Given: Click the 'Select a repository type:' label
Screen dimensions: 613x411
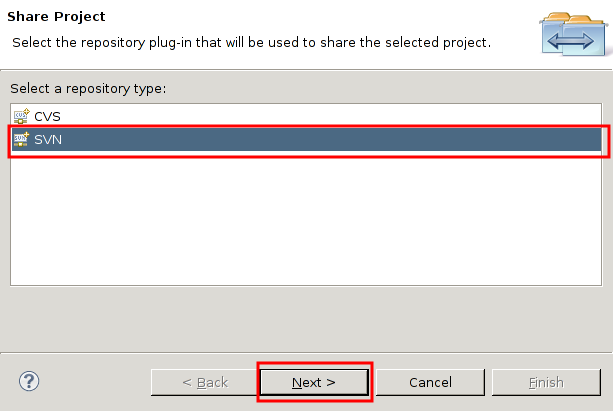Looking at the screenshot, I should pyautogui.click(x=88, y=89).
